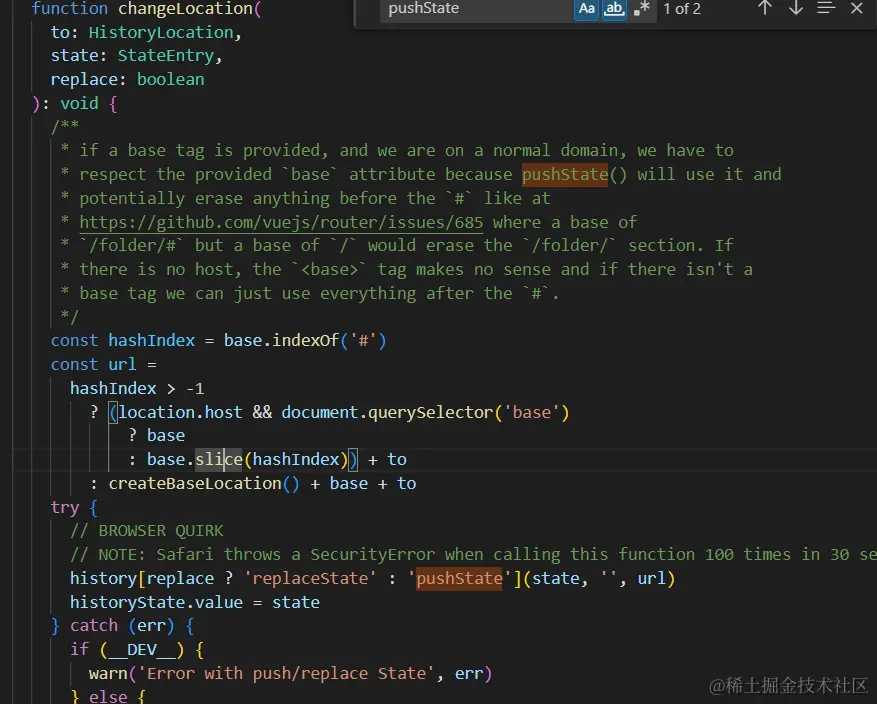Click the try keyword
Viewport: 877px width, 704px height.
point(65,508)
